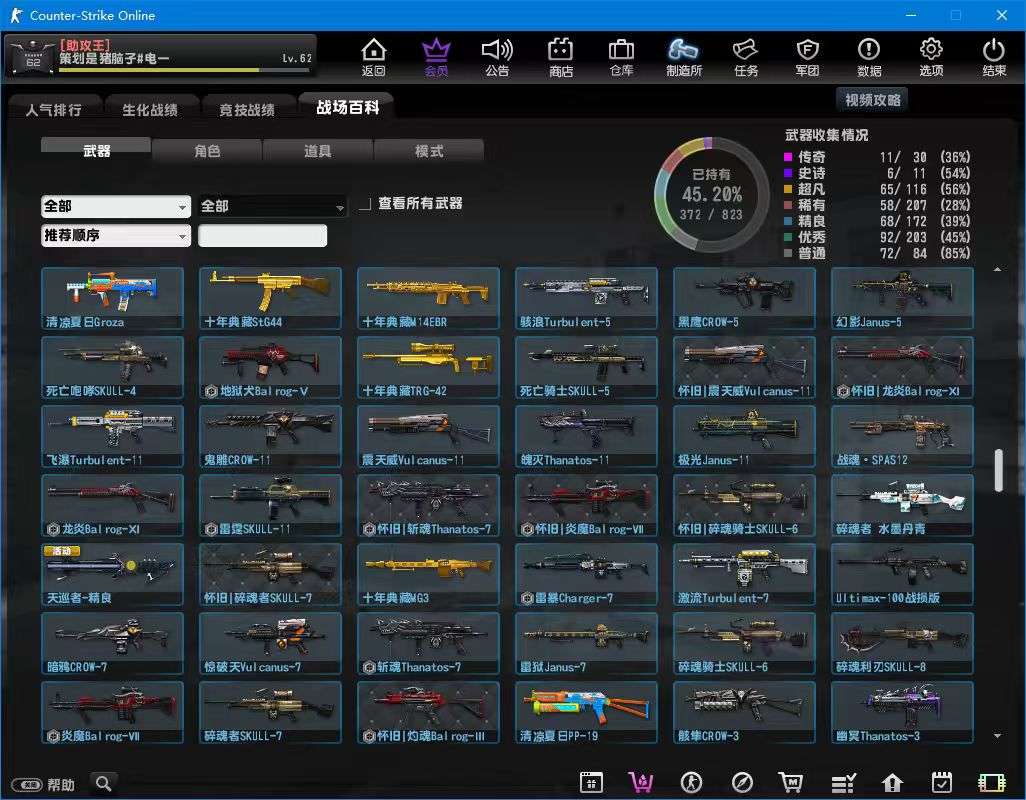This screenshot has height=800, width=1026.
Task: Select the 幽冥Thanatos-3 weapon card
Action: pyautogui.click(x=902, y=712)
